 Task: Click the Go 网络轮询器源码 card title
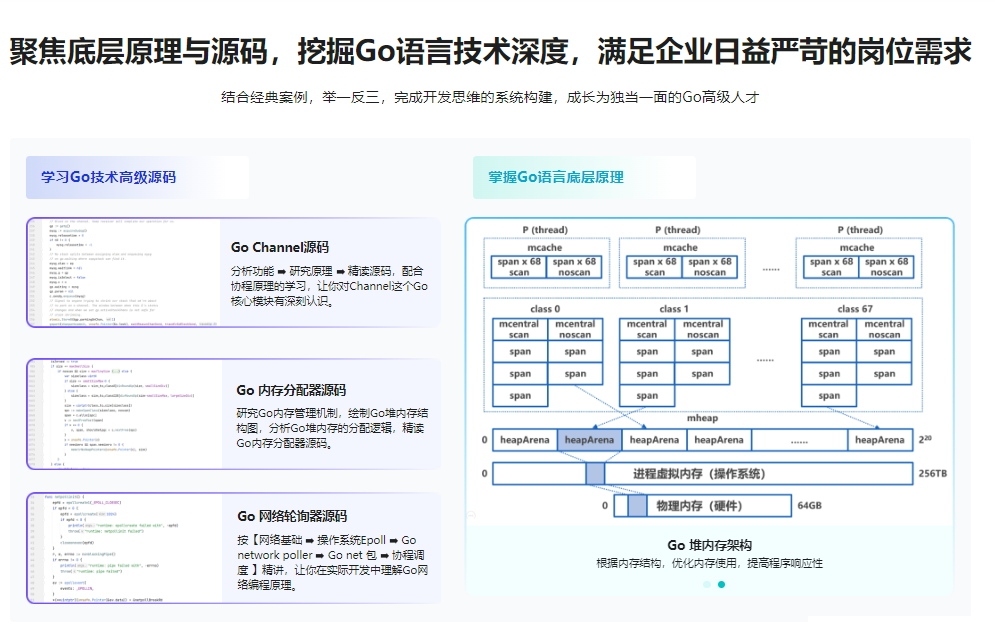(x=291, y=516)
